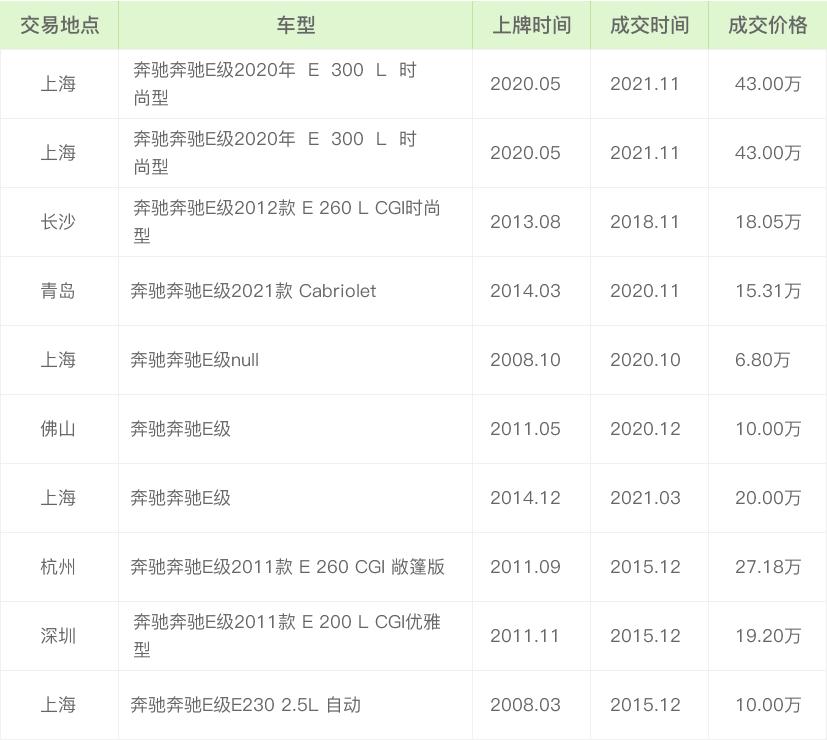The width and height of the screenshot is (827, 740).
Task: Select the 长沙 location cell
Action: [x=58, y=222]
